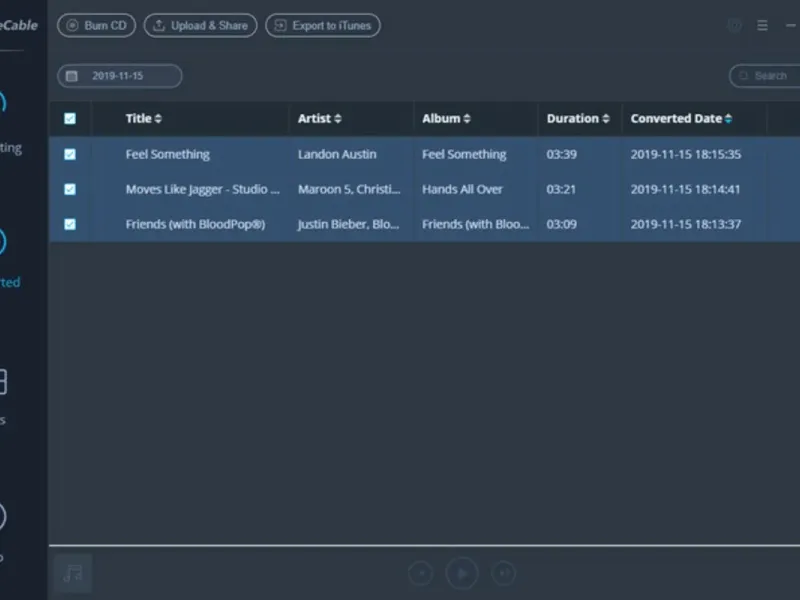Click the music note album thumbnail
This screenshot has height=600, width=800.
[x=73, y=573]
